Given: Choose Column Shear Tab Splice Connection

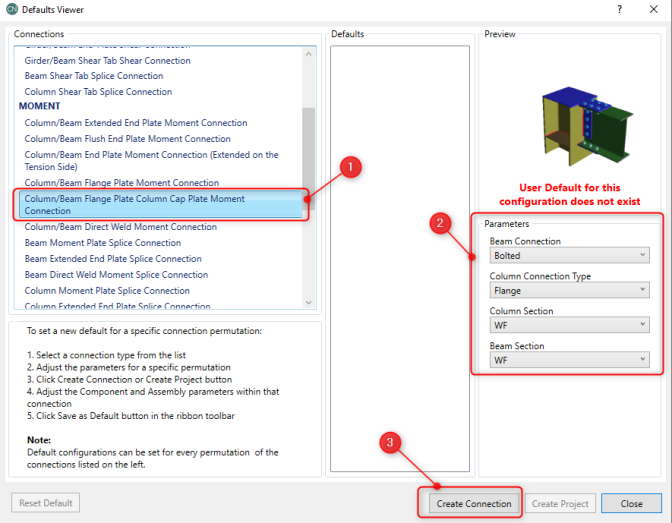Looking at the screenshot, I should (x=98, y=92).
